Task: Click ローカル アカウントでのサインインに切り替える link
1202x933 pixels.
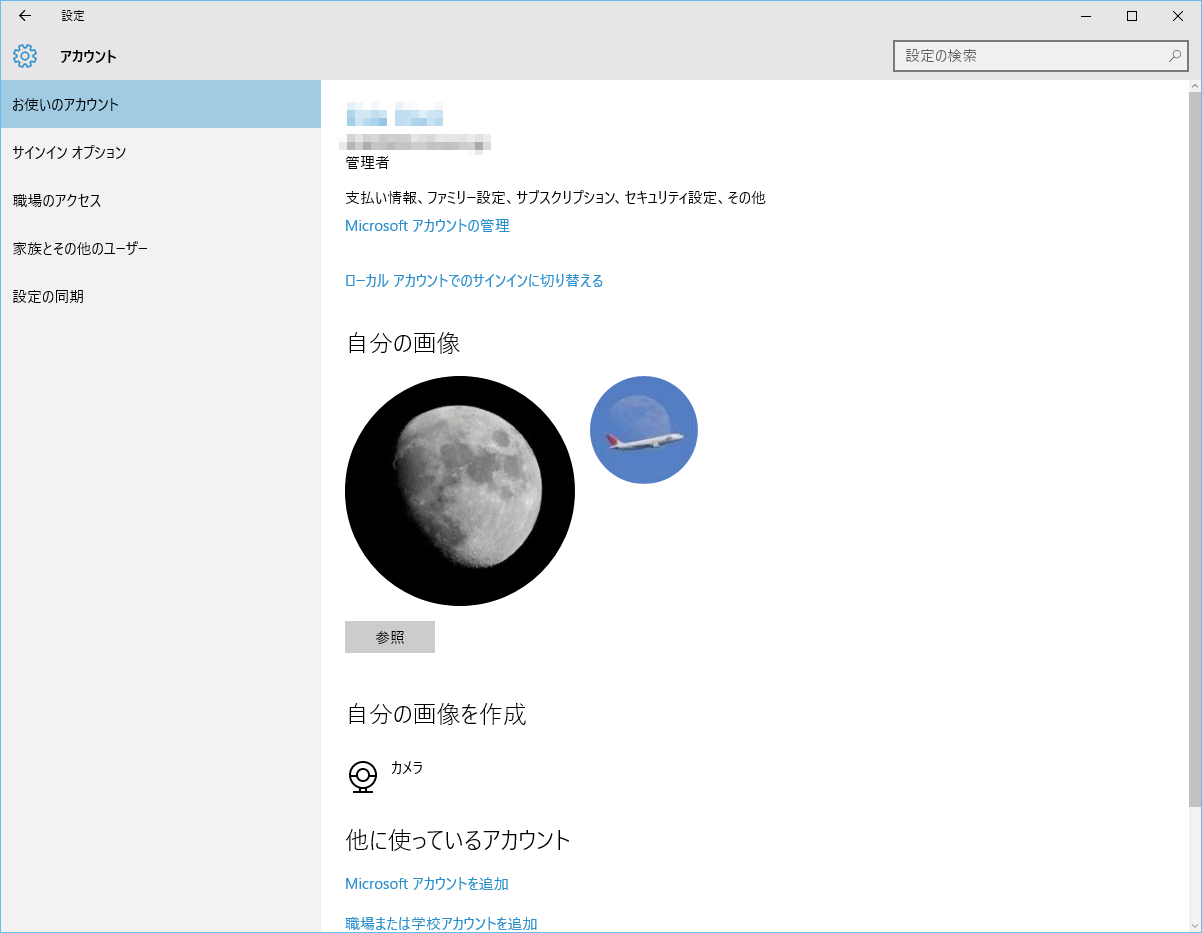Action: click(x=474, y=281)
